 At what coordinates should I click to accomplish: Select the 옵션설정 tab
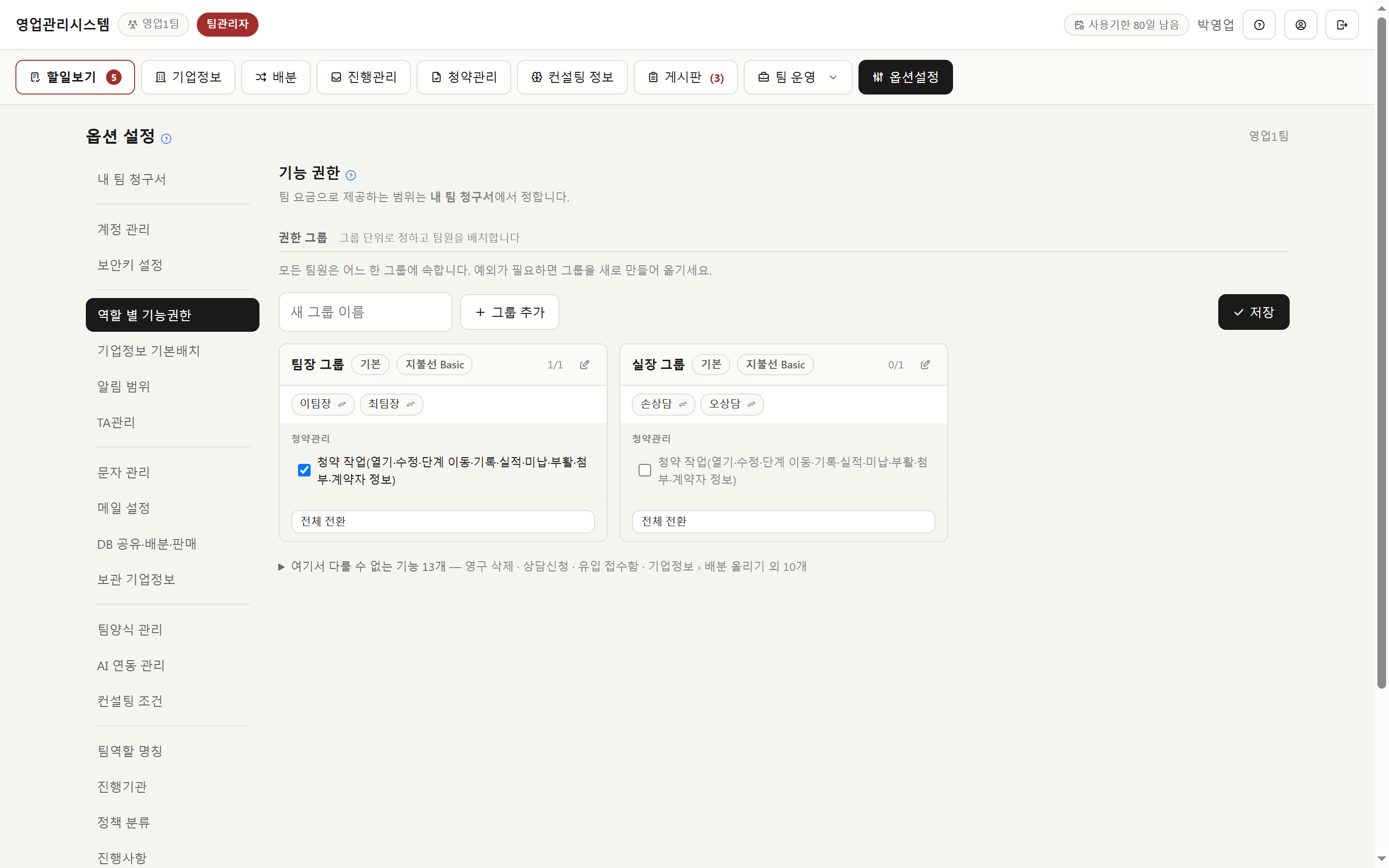905,77
